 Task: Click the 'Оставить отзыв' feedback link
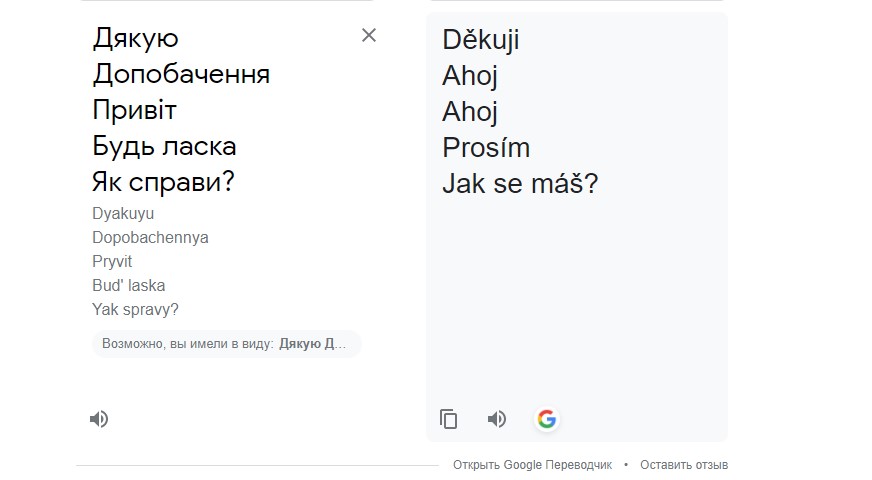pos(684,464)
